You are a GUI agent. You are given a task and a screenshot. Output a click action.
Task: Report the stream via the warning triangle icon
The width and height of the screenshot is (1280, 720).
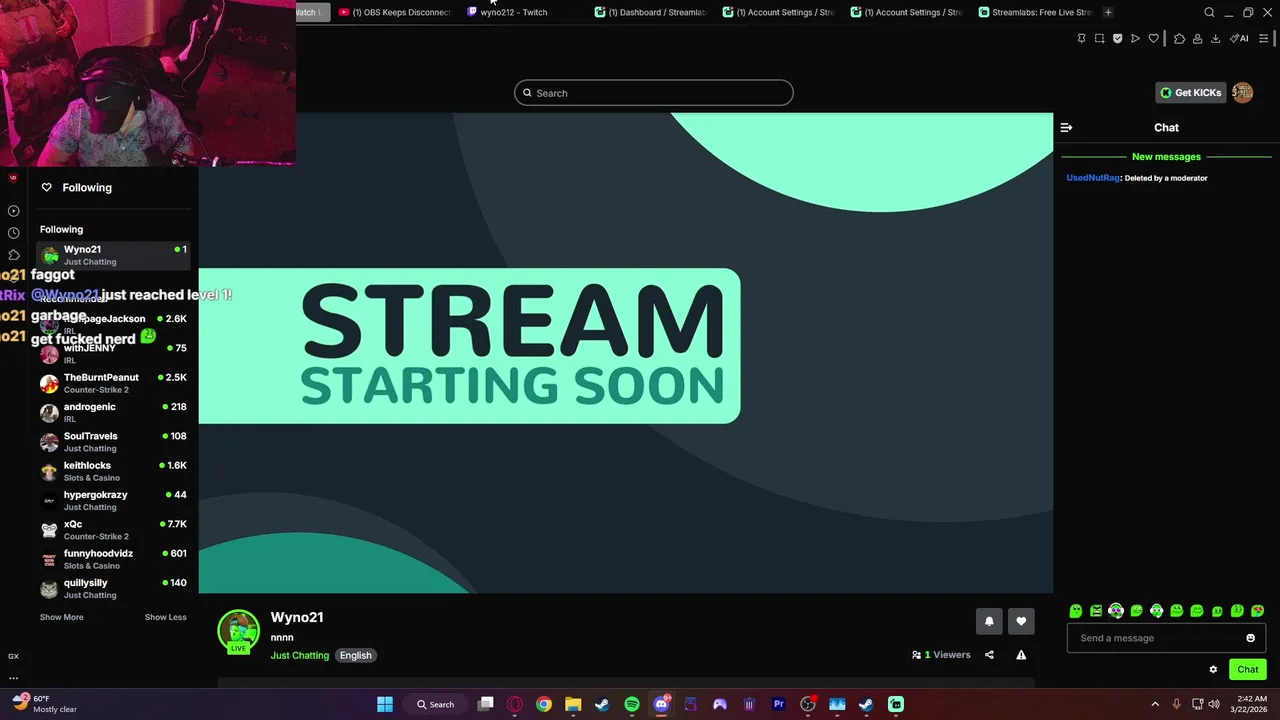coord(1021,655)
